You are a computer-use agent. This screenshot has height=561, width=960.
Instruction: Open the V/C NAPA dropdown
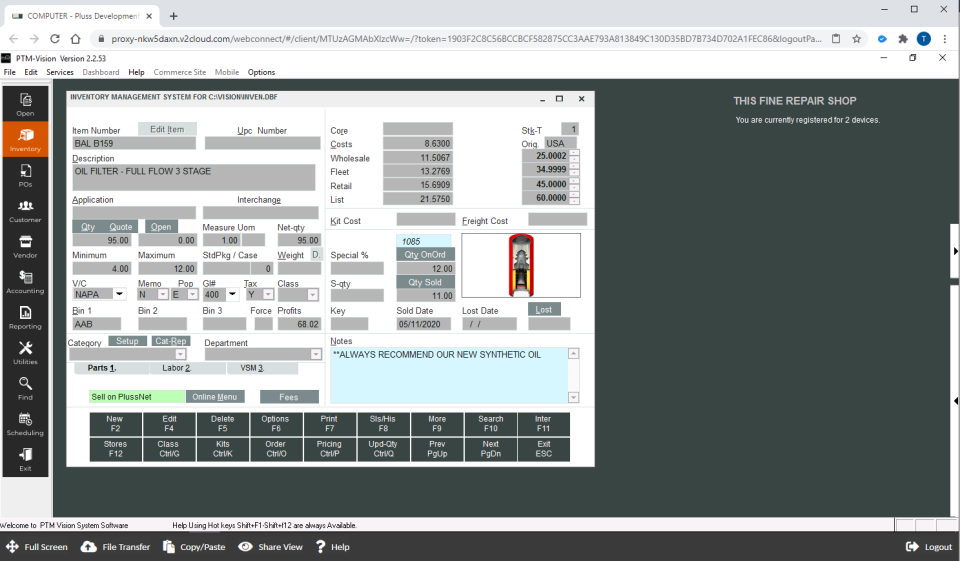click(x=119, y=295)
